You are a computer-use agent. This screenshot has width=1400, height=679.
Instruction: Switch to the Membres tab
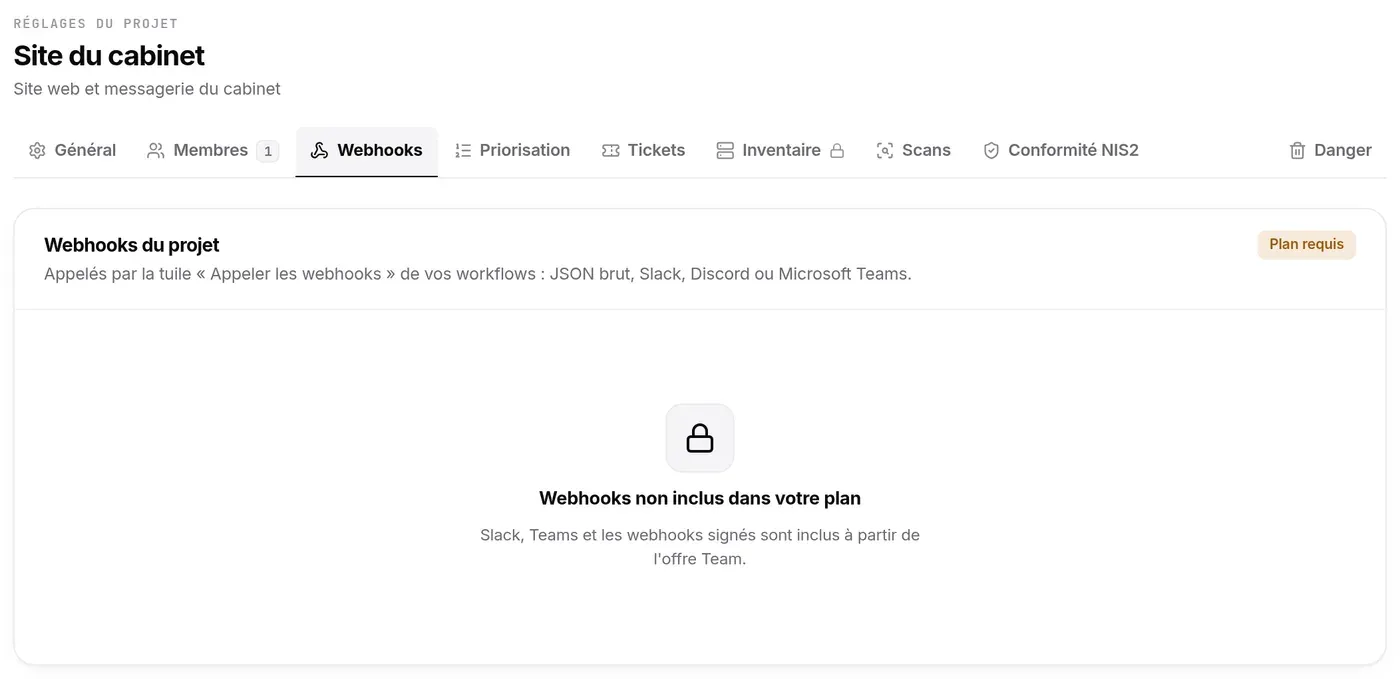point(213,151)
